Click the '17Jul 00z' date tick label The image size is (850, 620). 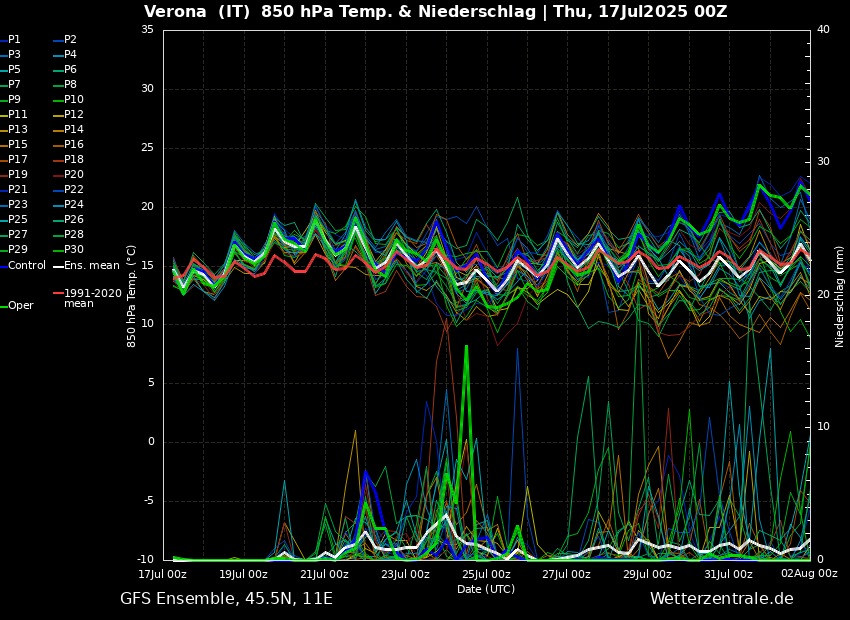[x=163, y=574]
